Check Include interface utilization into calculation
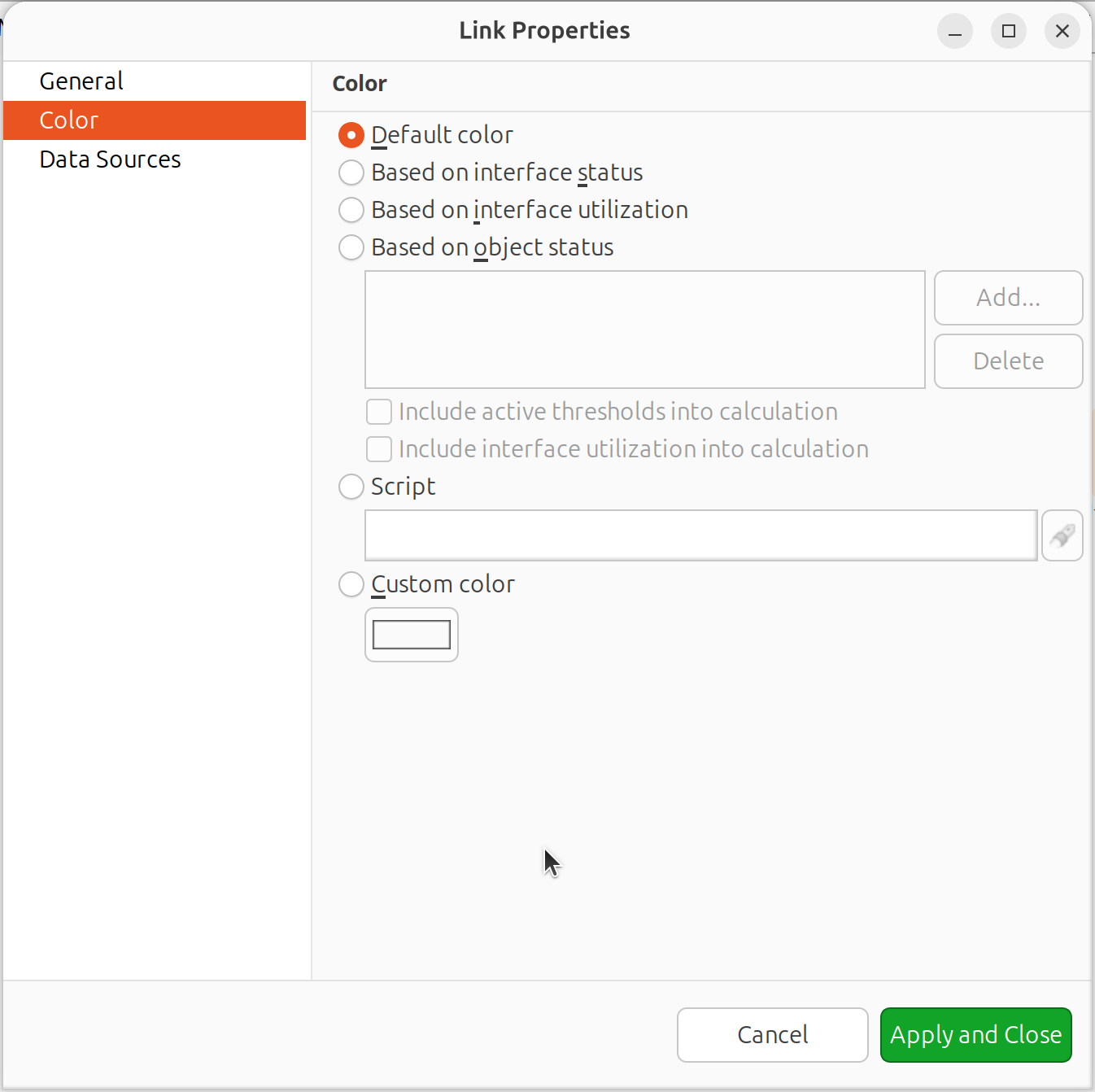The height and width of the screenshot is (1092, 1095). (379, 449)
